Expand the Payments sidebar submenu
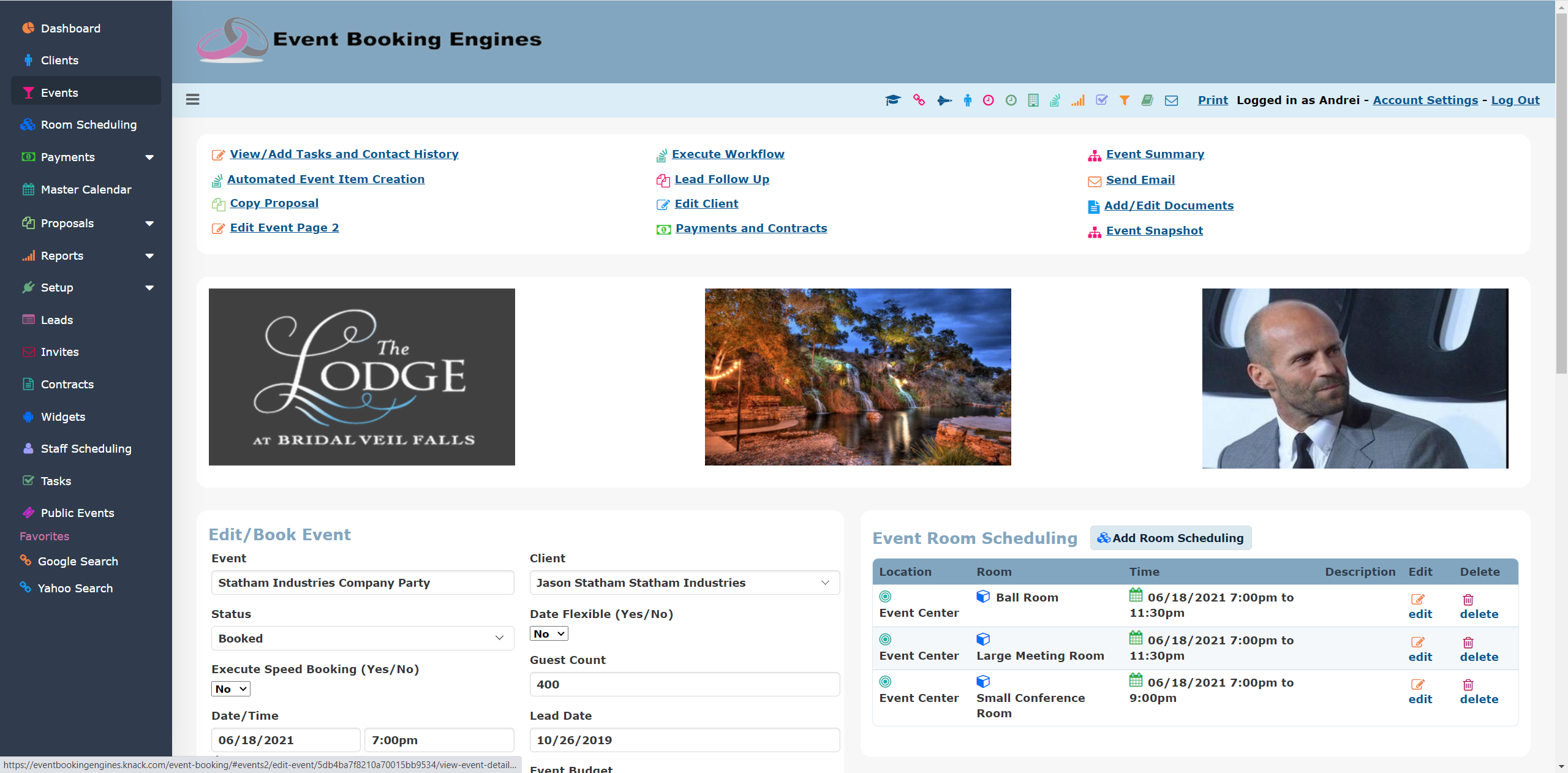The width and height of the screenshot is (1568, 773). tap(149, 157)
